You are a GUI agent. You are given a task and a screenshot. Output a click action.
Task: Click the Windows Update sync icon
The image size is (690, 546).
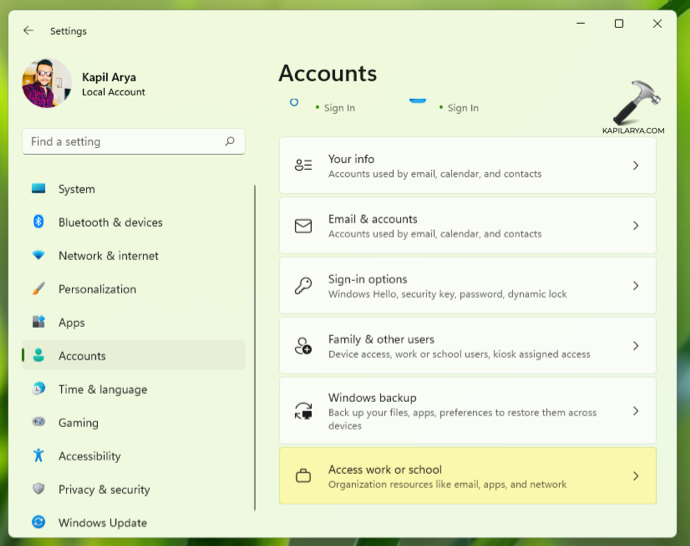39,522
